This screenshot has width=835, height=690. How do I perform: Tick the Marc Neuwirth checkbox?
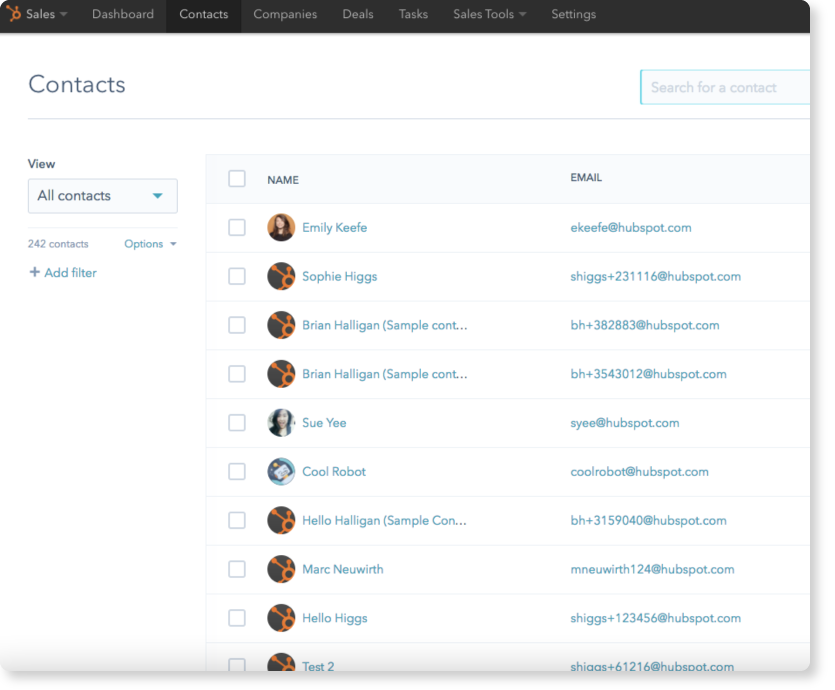pyautogui.click(x=237, y=569)
